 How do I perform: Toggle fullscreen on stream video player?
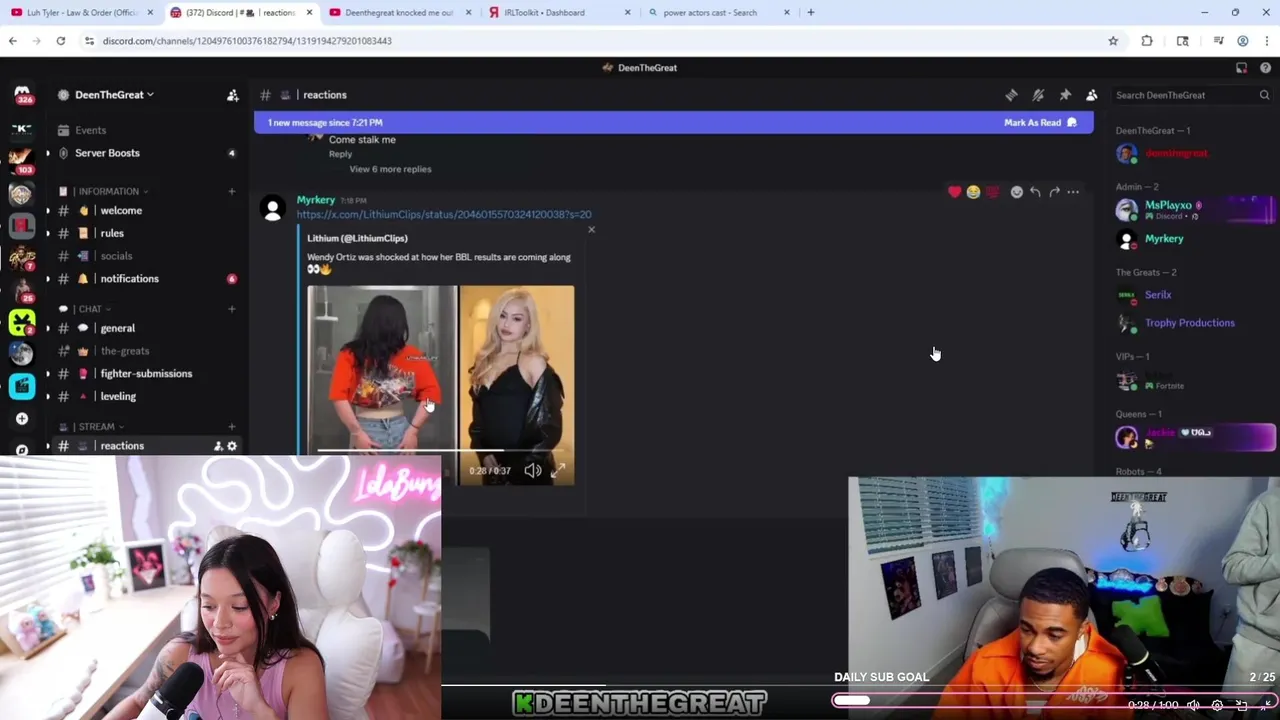coord(1266,705)
